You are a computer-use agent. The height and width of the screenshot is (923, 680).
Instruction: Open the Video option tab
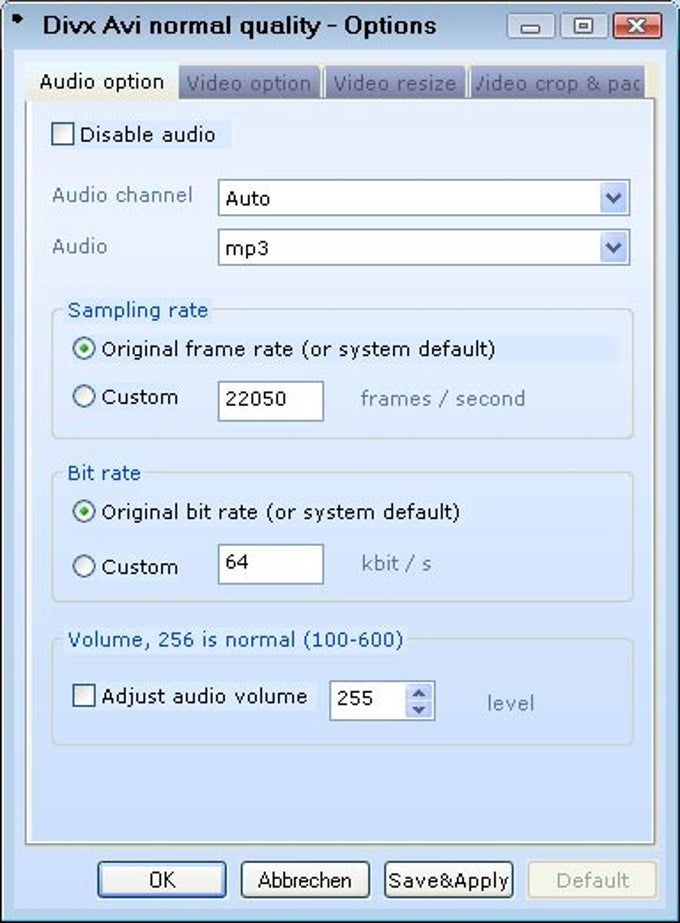[x=249, y=83]
